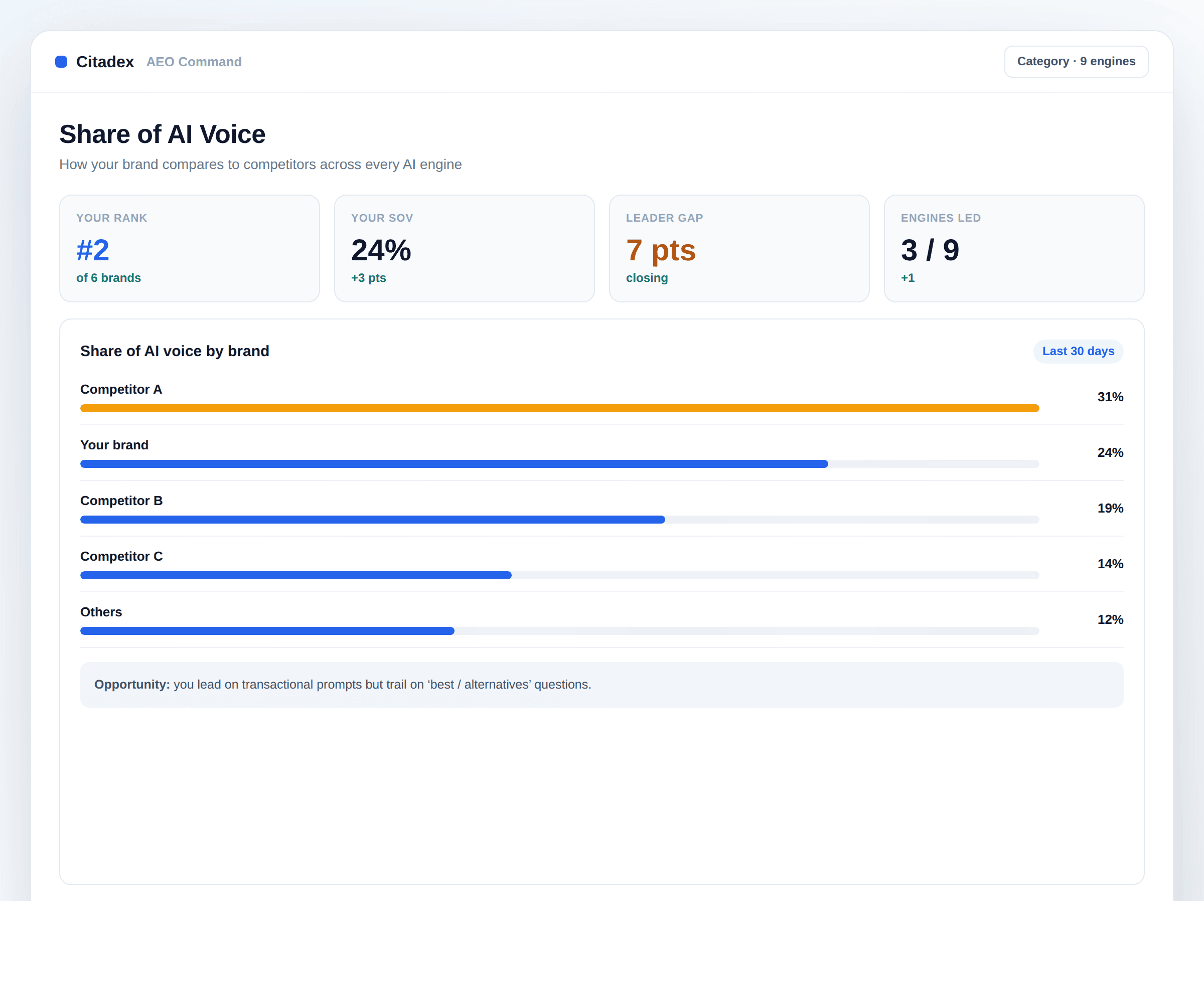Click the 19% value

coord(1110,508)
